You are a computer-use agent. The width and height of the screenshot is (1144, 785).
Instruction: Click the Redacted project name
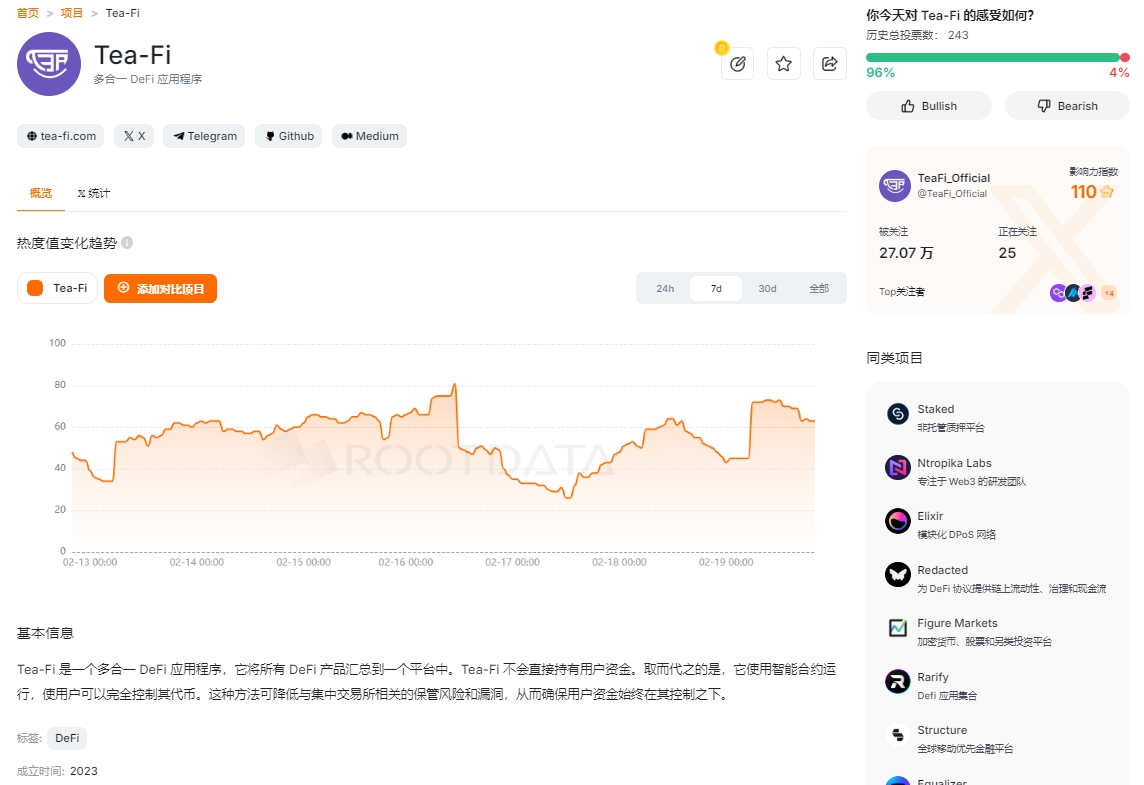(x=943, y=570)
